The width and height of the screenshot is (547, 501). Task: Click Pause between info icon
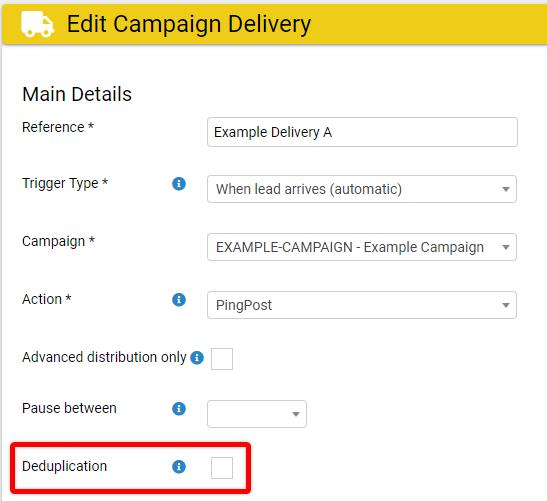coord(179,409)
